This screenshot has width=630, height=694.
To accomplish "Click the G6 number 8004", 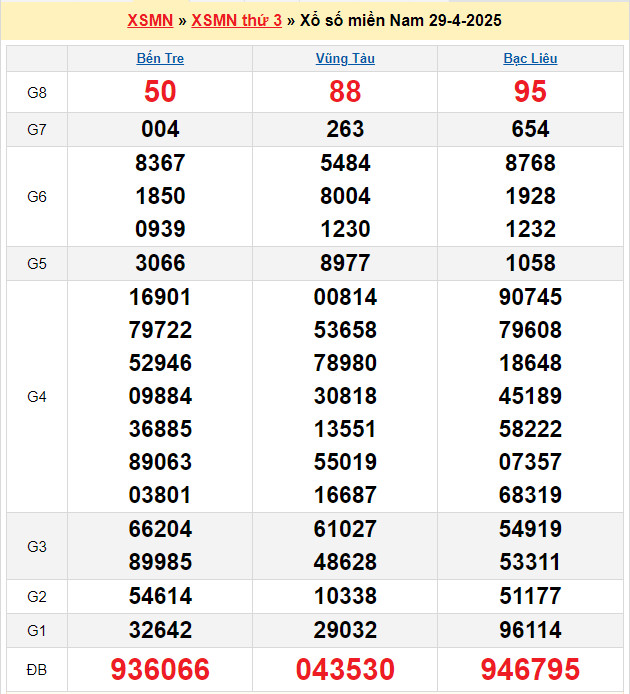I will click(345, 196).
